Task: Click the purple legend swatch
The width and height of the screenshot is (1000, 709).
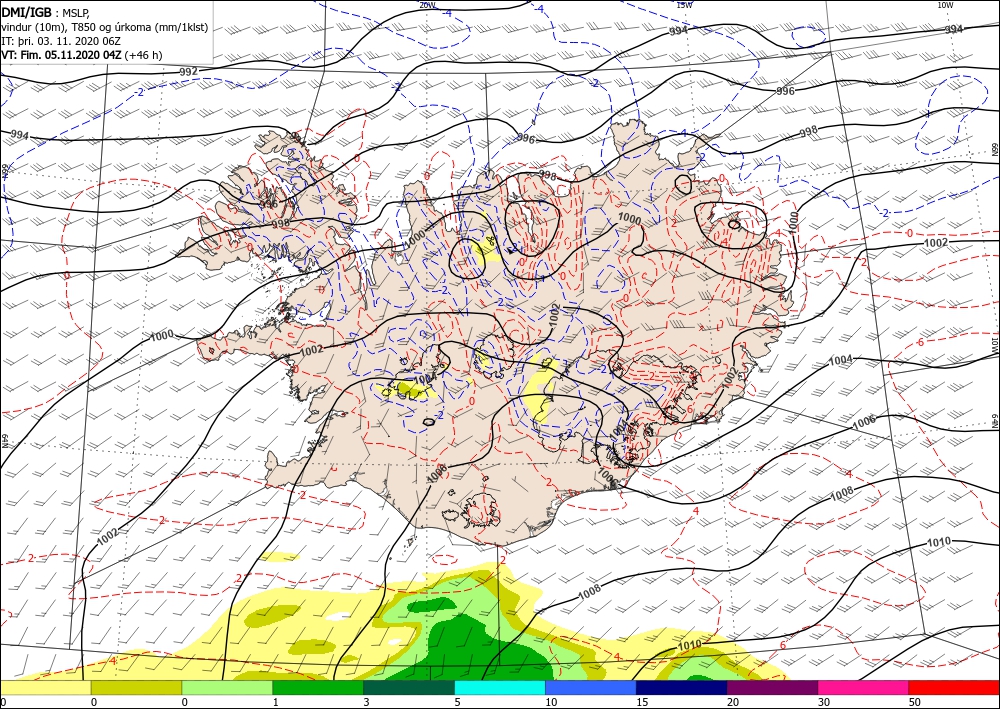Action: (x=772, y=687)
